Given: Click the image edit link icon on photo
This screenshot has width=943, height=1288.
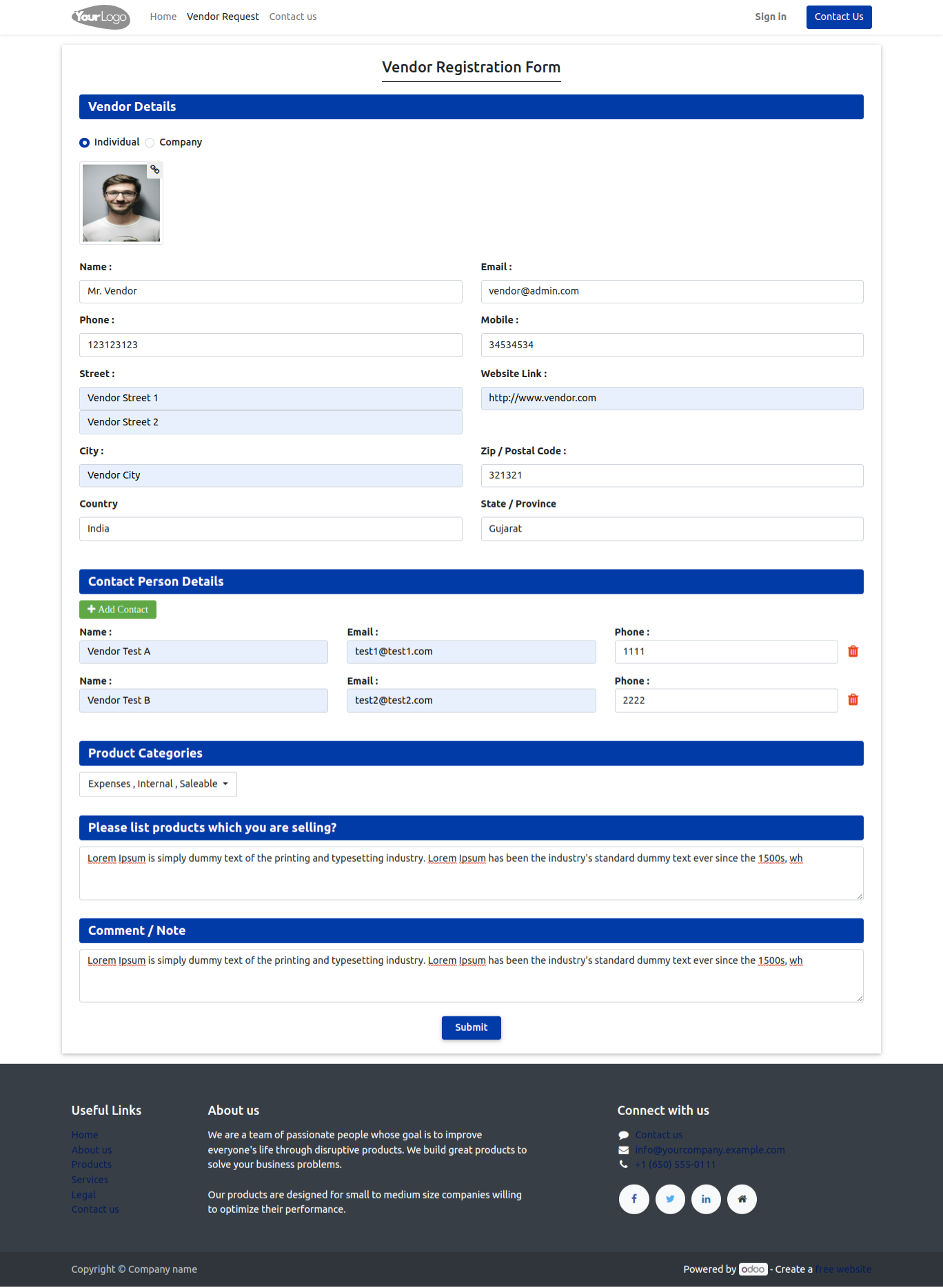Looking at the screenshot, I should [x=155, y=170].
